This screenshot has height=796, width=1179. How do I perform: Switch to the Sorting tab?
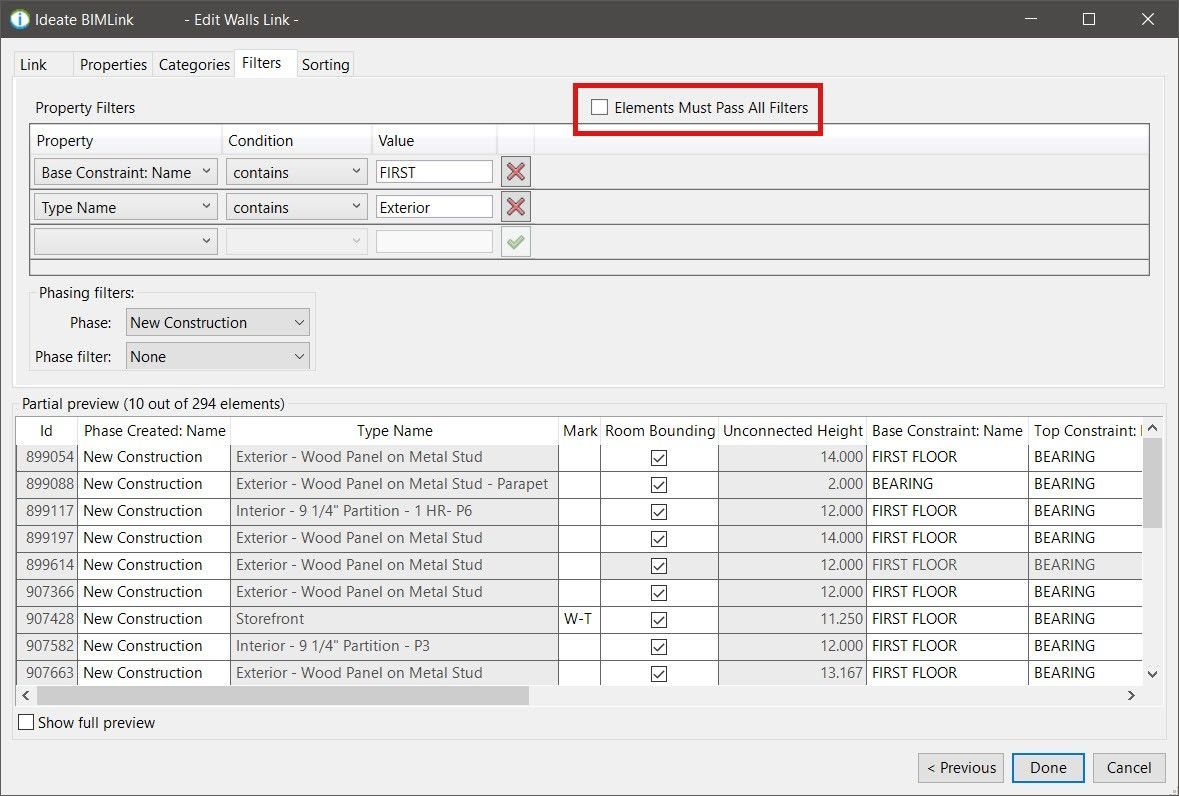point(326,65)
